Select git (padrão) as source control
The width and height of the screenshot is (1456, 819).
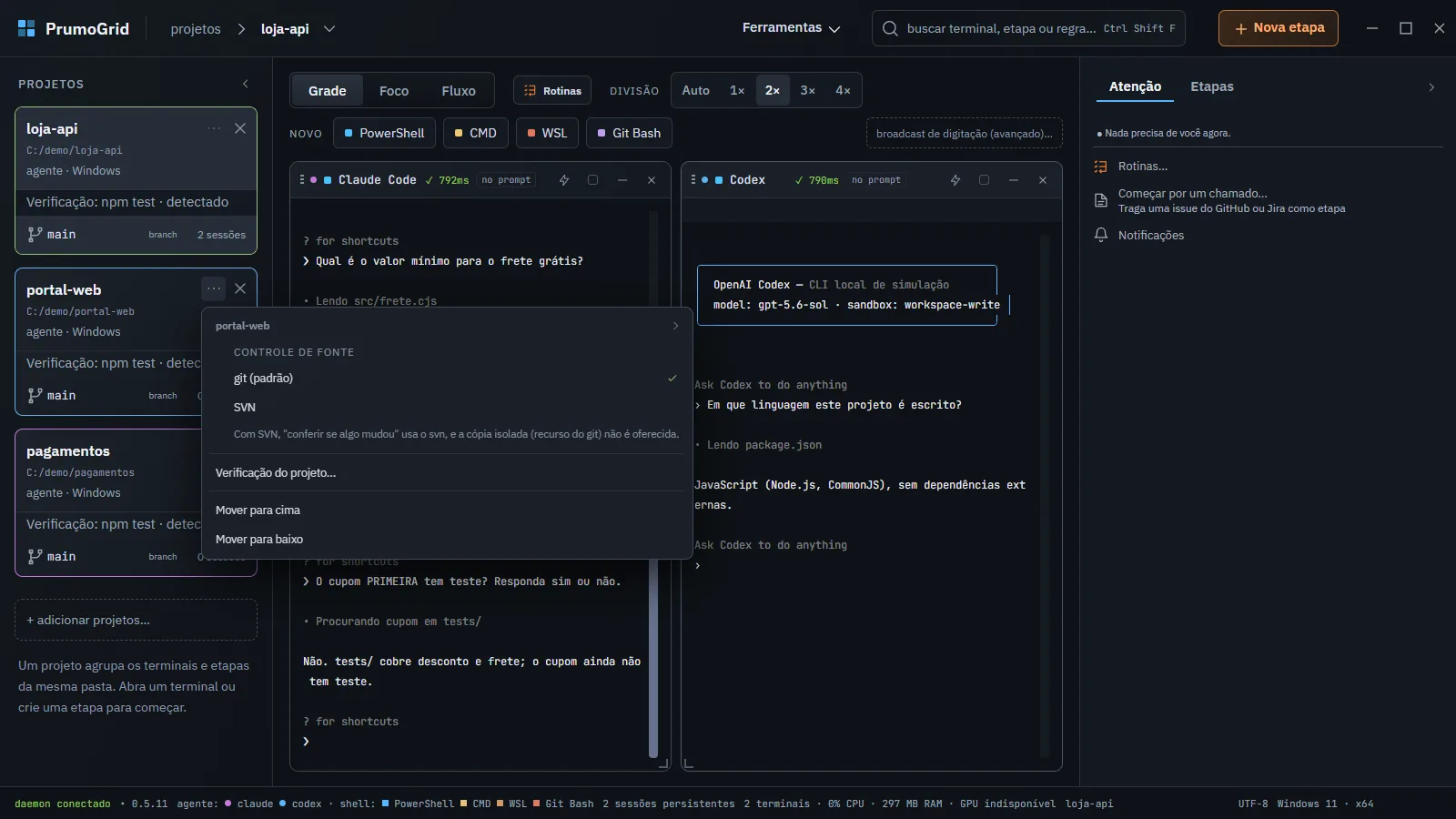(447, 379)
